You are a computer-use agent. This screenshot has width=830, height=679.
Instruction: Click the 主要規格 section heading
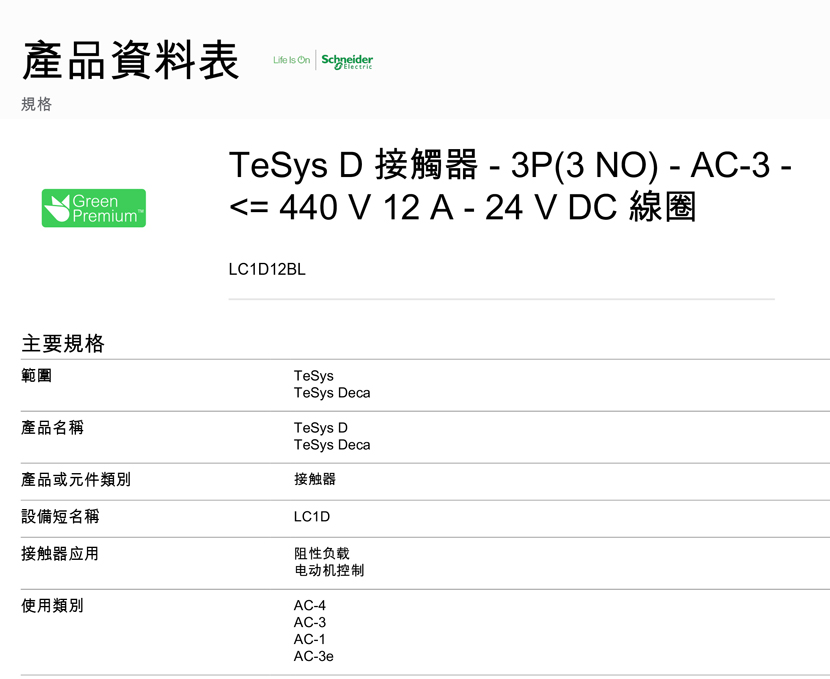tap(63, 343)
